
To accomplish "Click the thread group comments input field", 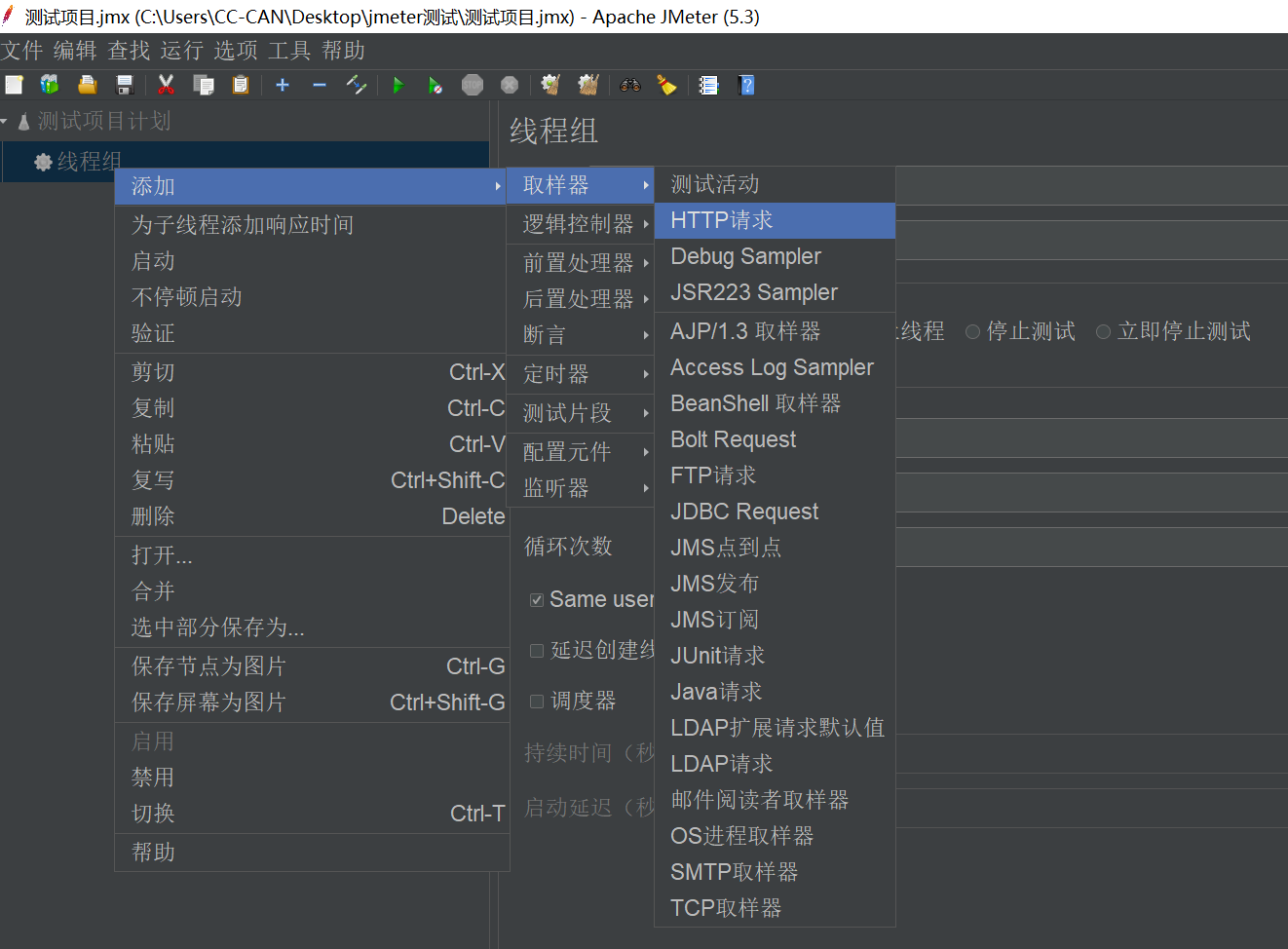I will click(x=1091, y=240).
